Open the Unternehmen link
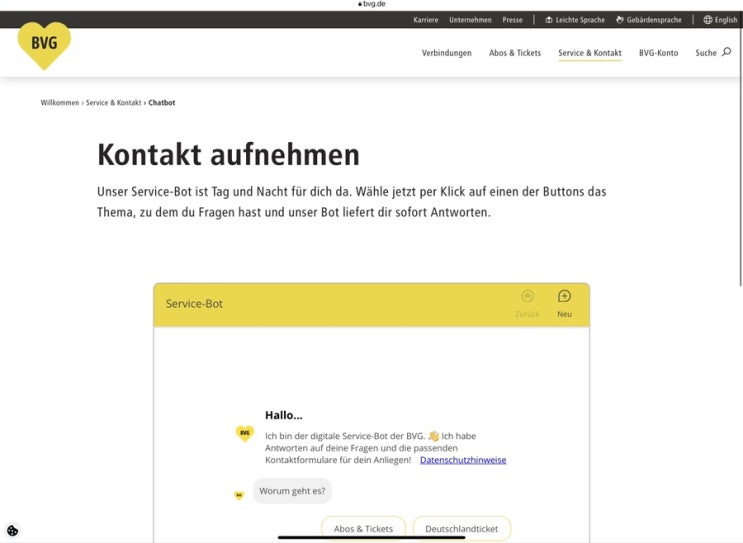Viewport: 743px width, 543px height. click(x=470, y=20)
